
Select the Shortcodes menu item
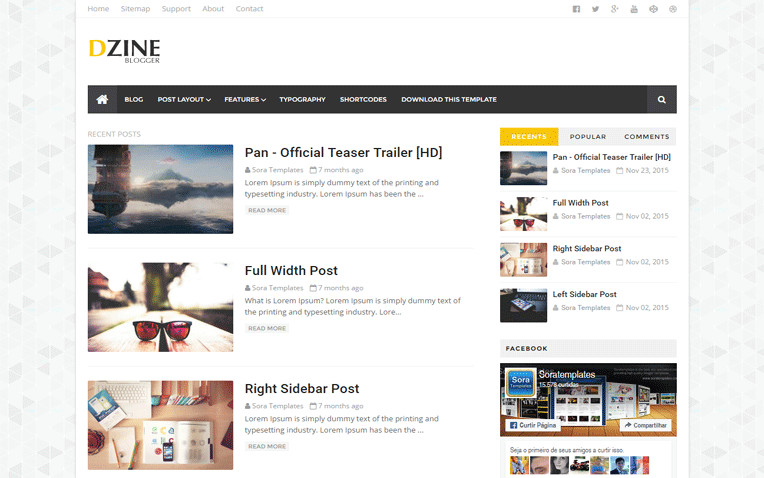363,99
